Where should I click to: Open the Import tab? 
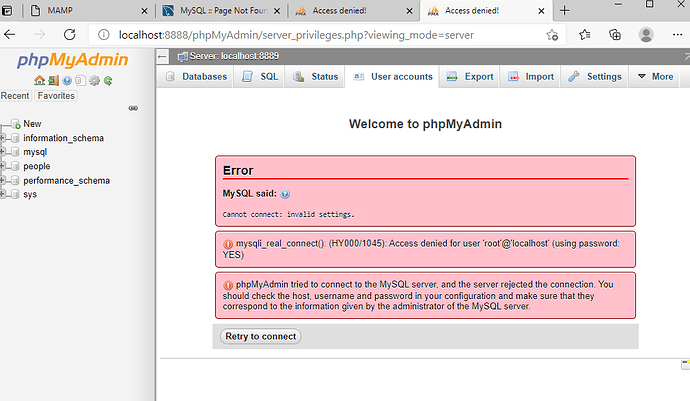tap(530, 77)
